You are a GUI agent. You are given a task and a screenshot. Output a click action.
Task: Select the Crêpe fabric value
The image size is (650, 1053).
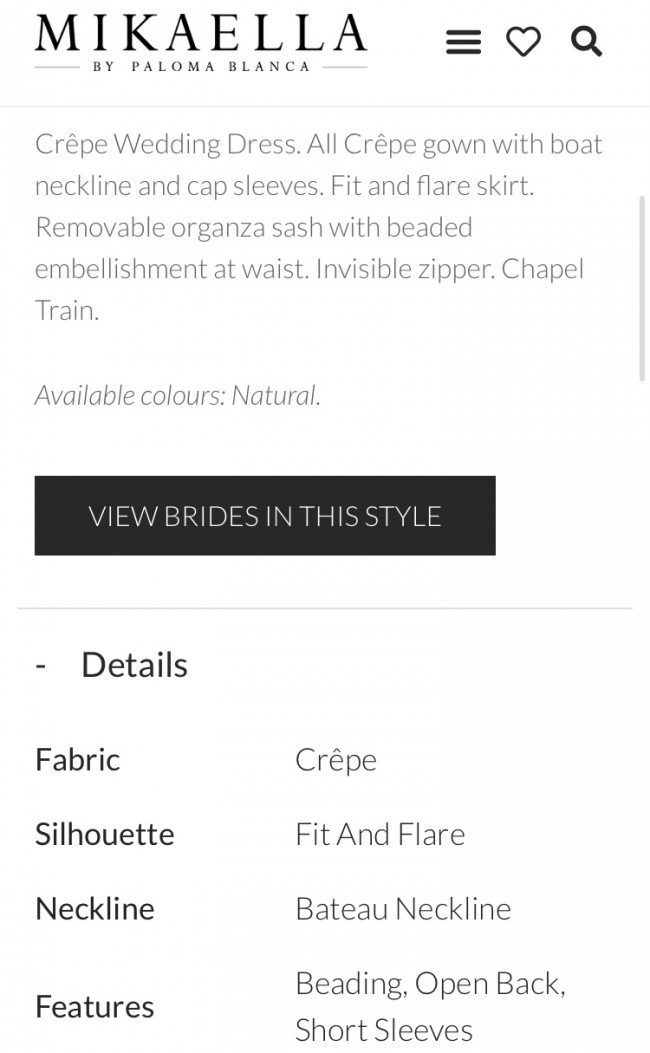336,759
